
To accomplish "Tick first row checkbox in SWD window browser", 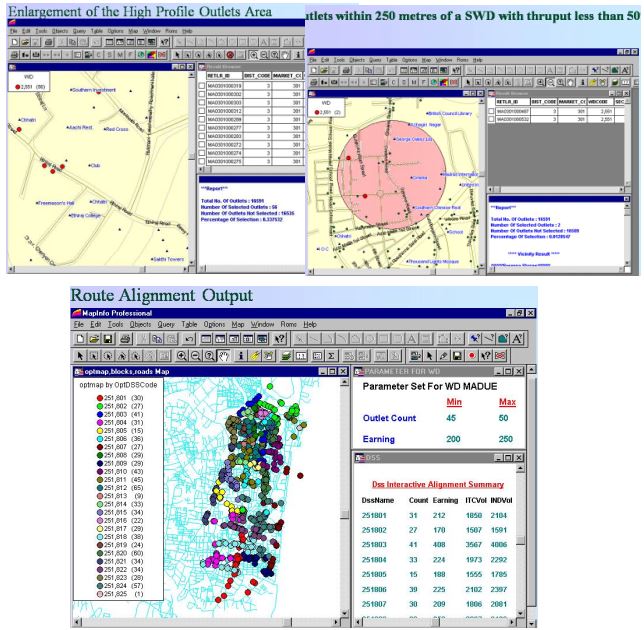I will tap(491, 111).
